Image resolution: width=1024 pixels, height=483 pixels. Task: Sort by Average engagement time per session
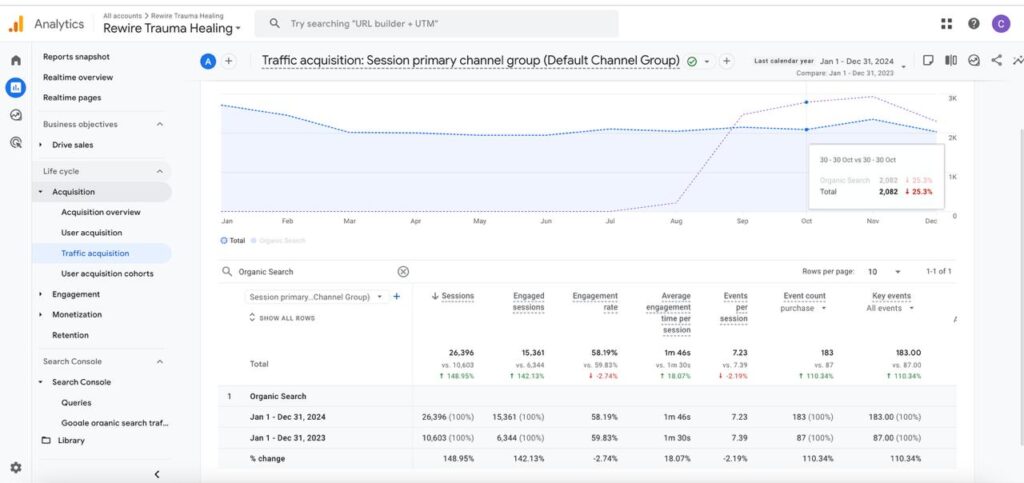tap(668, 313)
